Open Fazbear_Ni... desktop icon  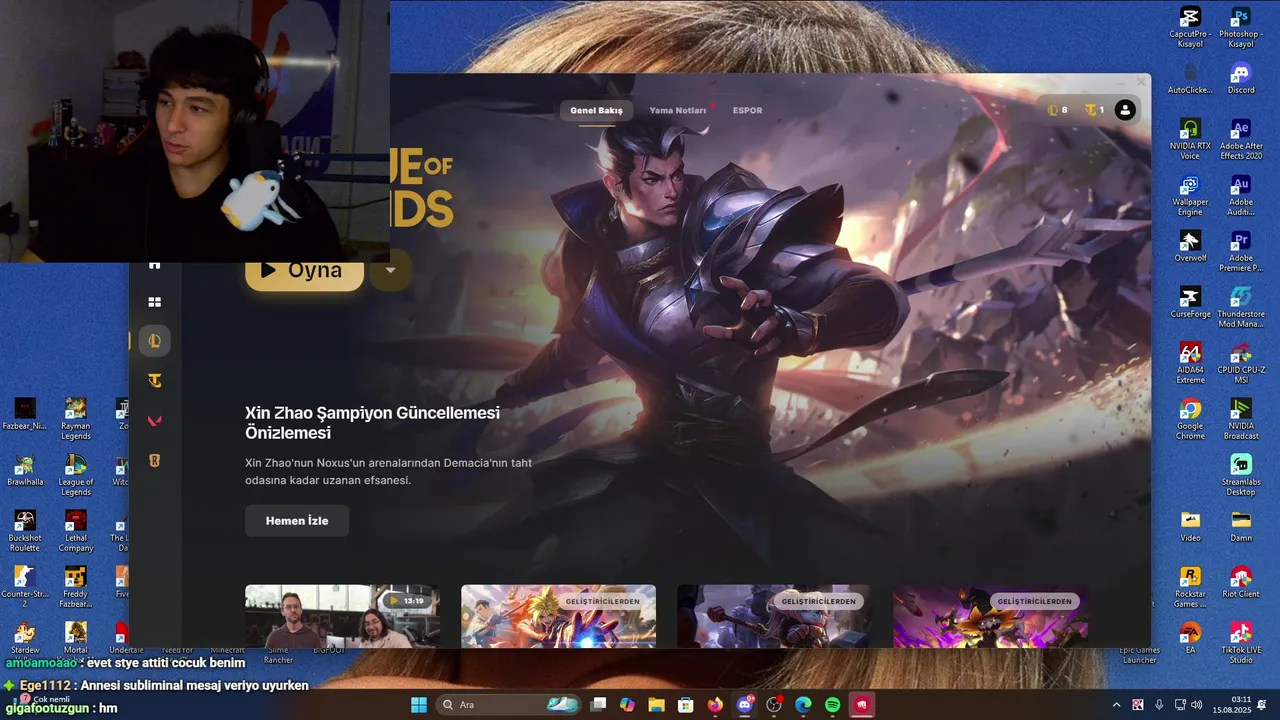(x=25, y=414)
